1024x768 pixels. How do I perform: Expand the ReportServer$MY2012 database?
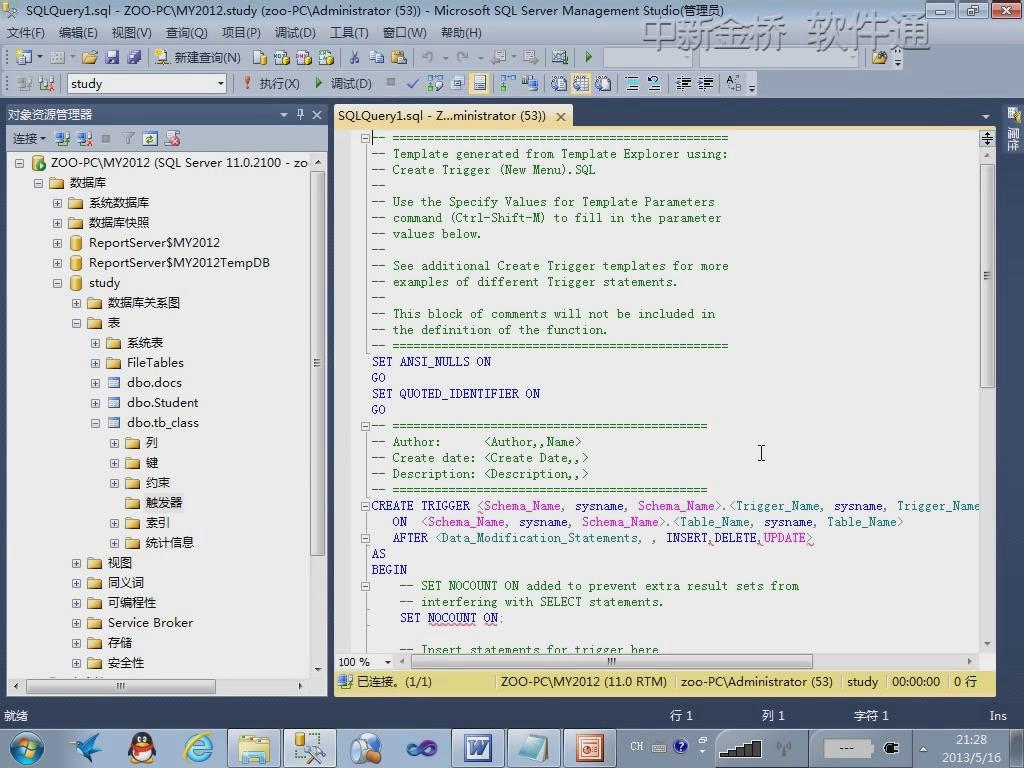[x=57, y=243]
